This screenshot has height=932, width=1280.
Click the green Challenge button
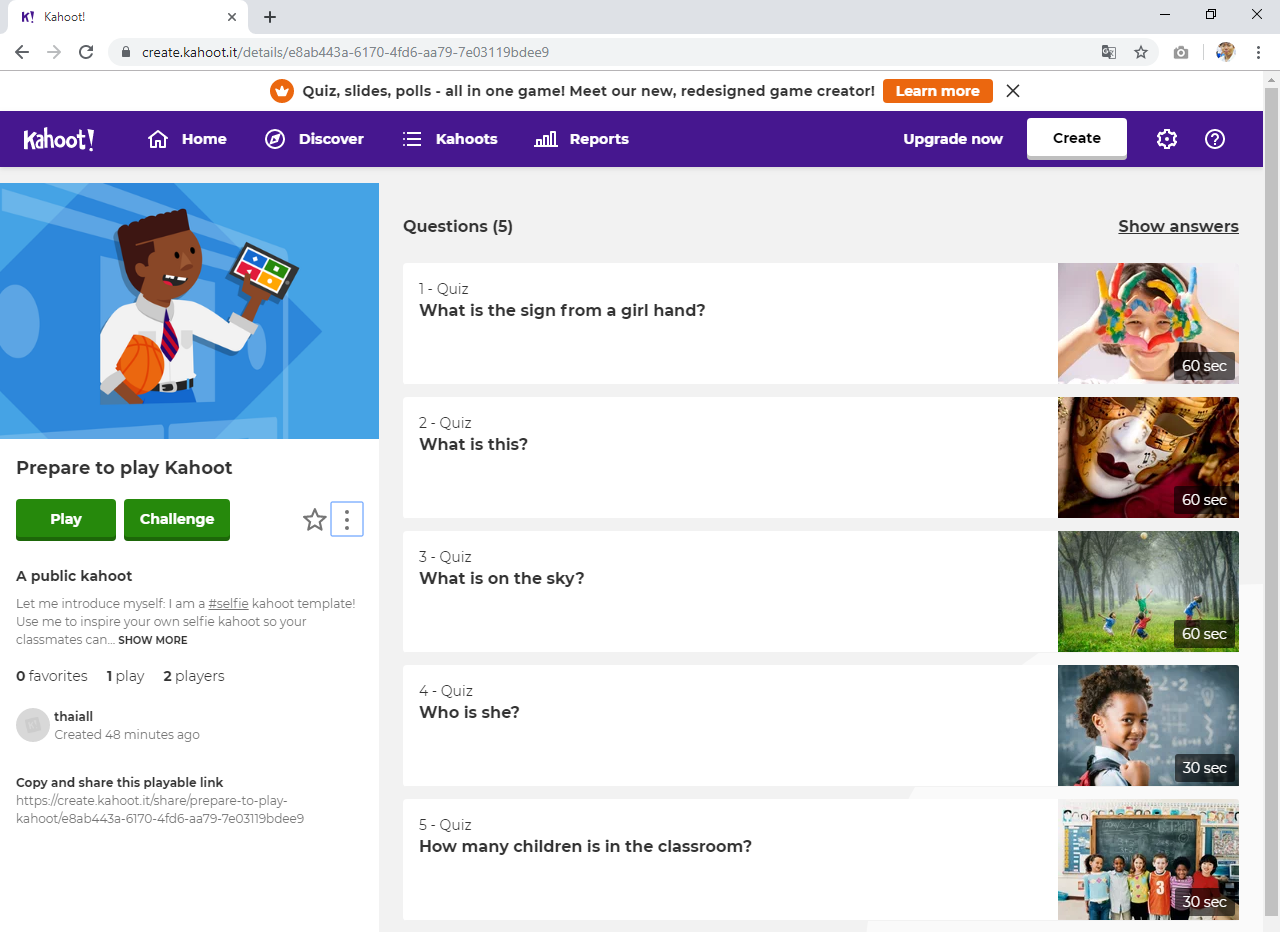click(177, 519)
